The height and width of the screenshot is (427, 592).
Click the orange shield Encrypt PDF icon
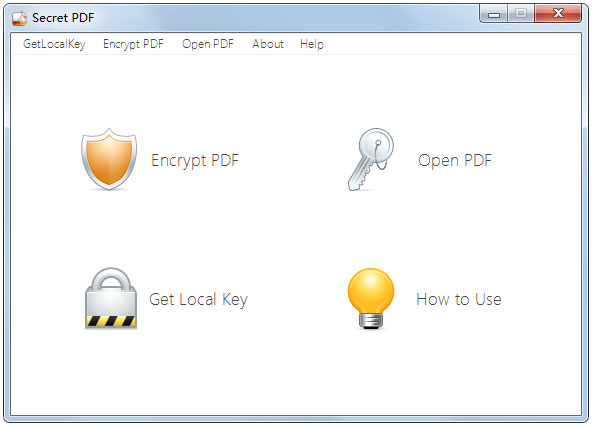click(x=109, y=159)
